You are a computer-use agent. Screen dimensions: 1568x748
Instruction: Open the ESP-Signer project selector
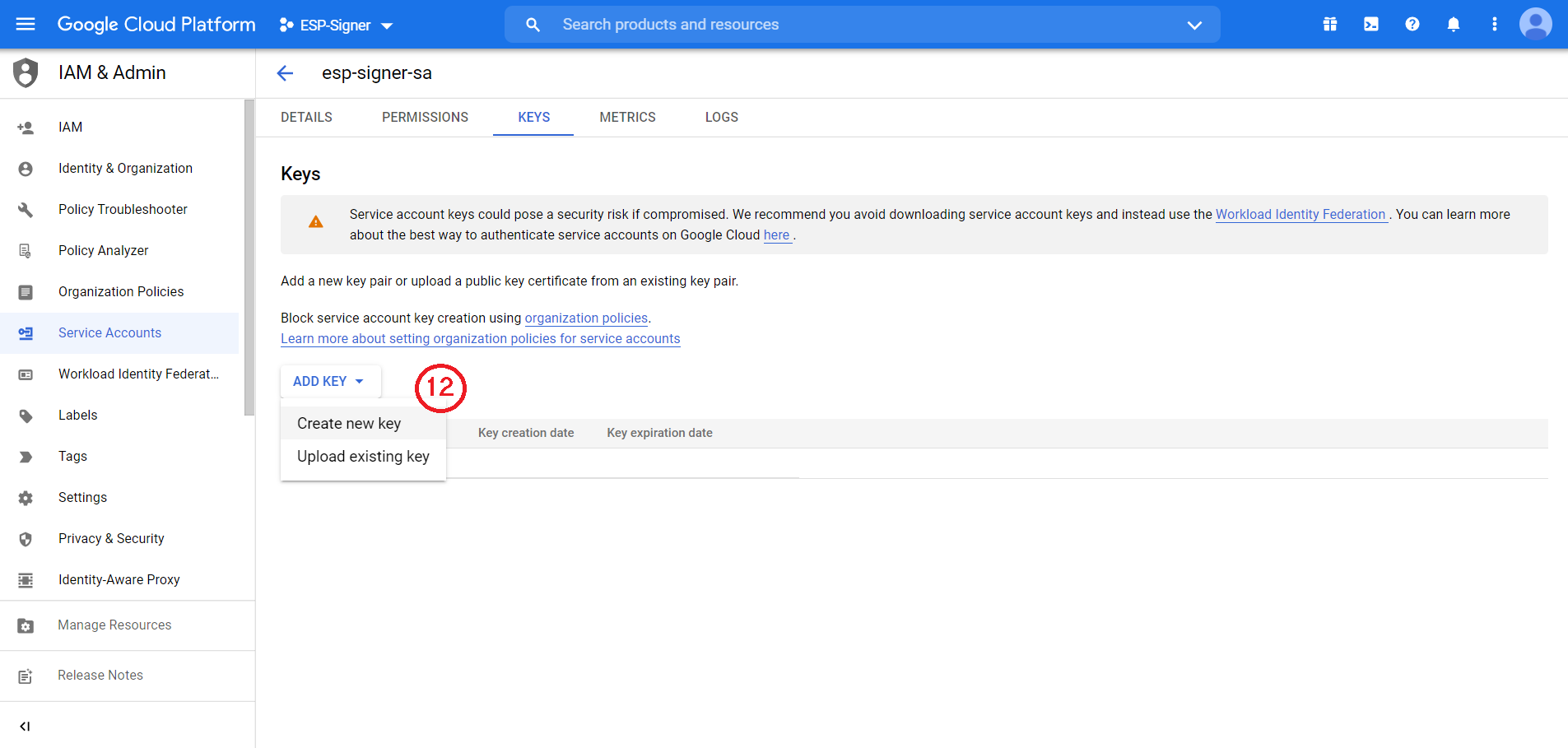pos(336,25)
